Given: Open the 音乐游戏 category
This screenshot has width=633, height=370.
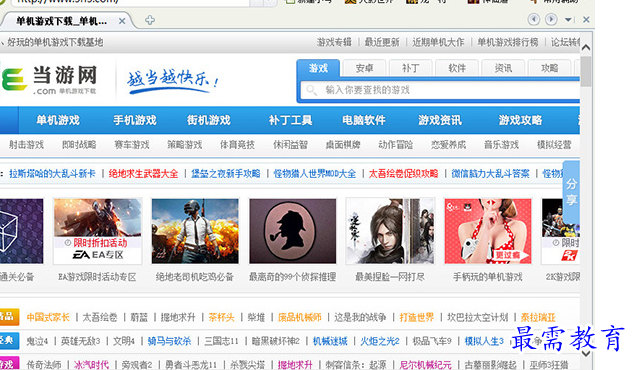Looking at the screenshot, I should (501, 144).
